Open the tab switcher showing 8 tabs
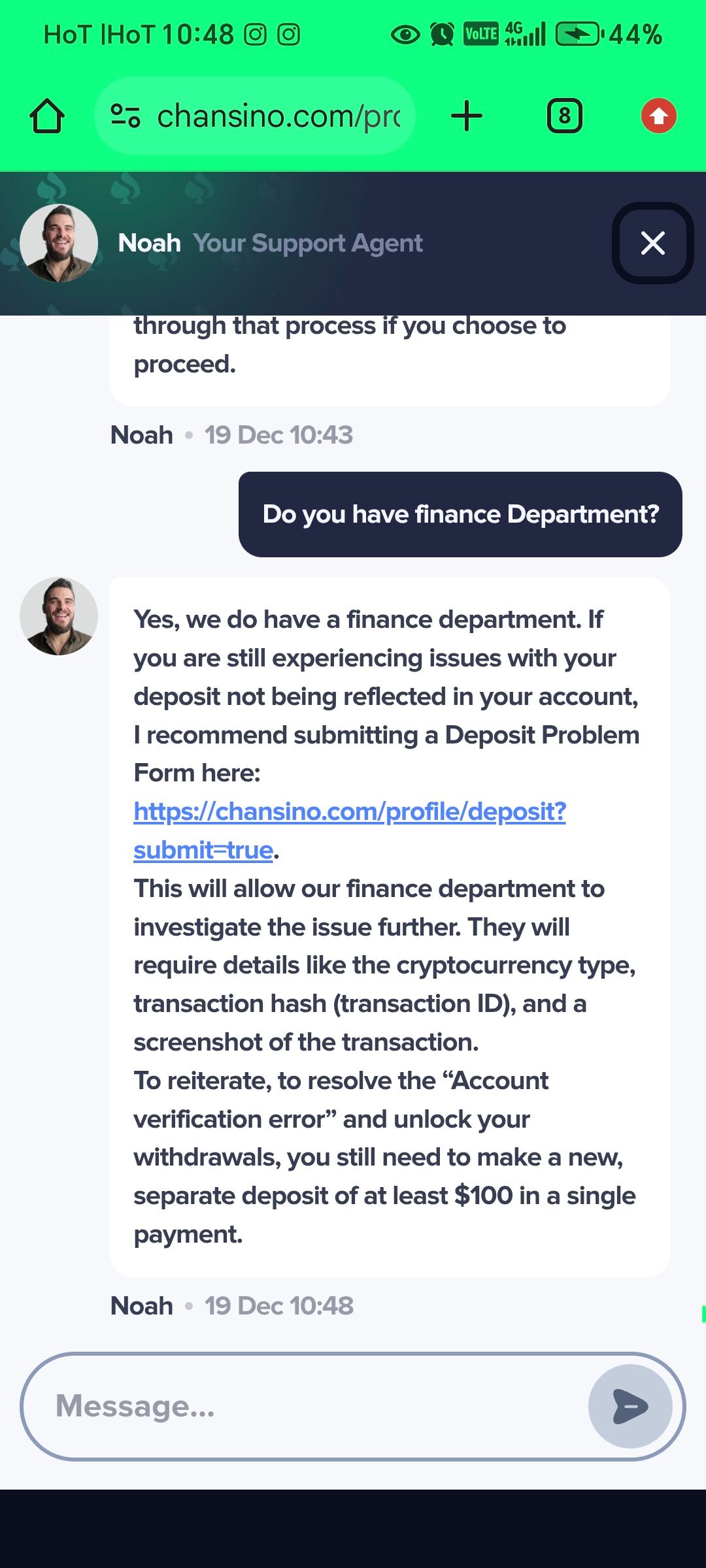The width and height of the screenshot is (706, 1568). tap(564, 116)
